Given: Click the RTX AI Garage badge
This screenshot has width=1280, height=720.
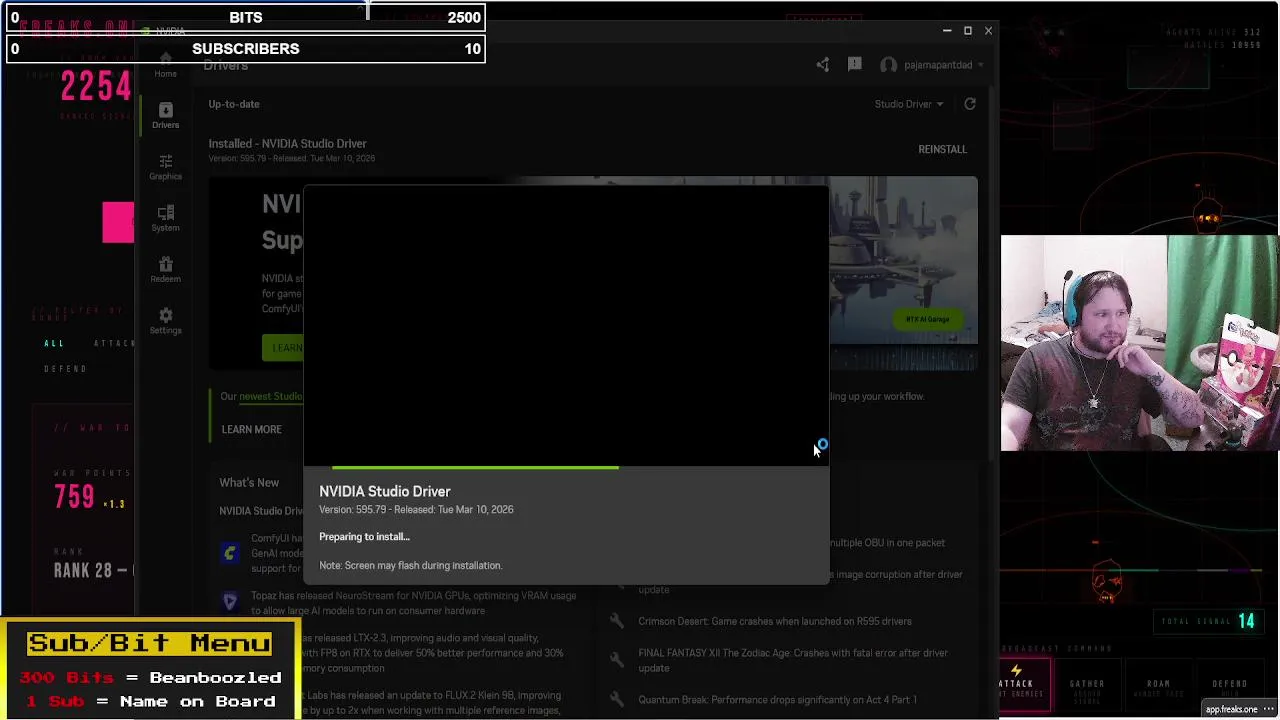Looking at the screenshot, I should click(927, 320).
